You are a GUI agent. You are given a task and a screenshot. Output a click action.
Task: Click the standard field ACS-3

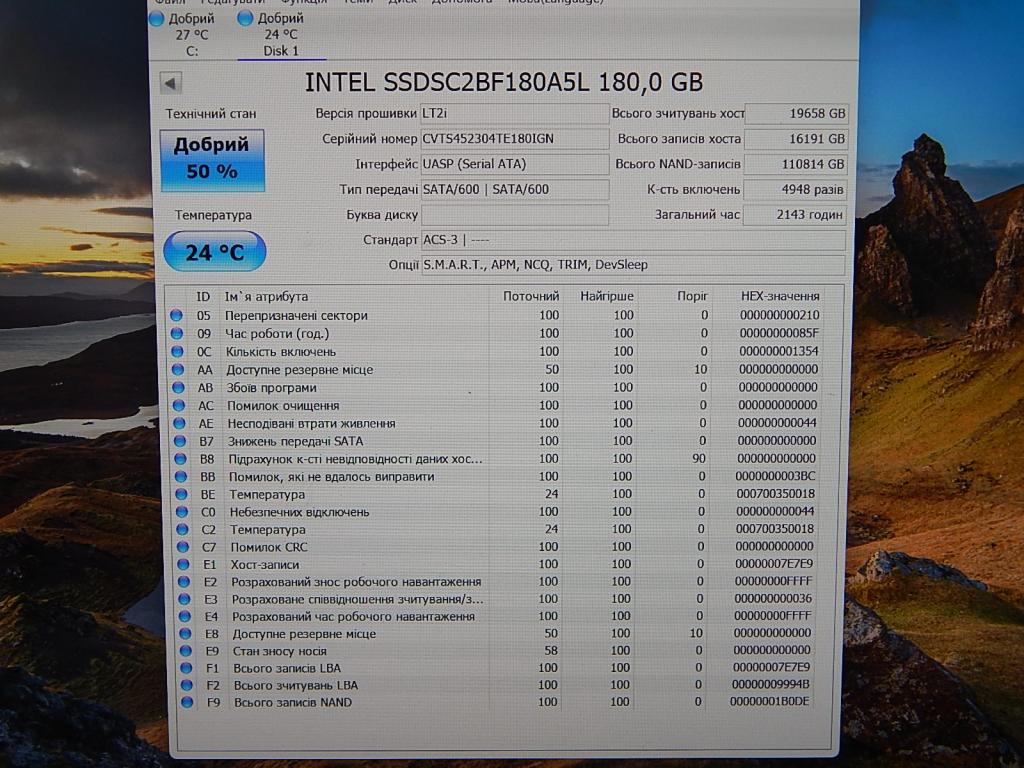tap(633, 240)
